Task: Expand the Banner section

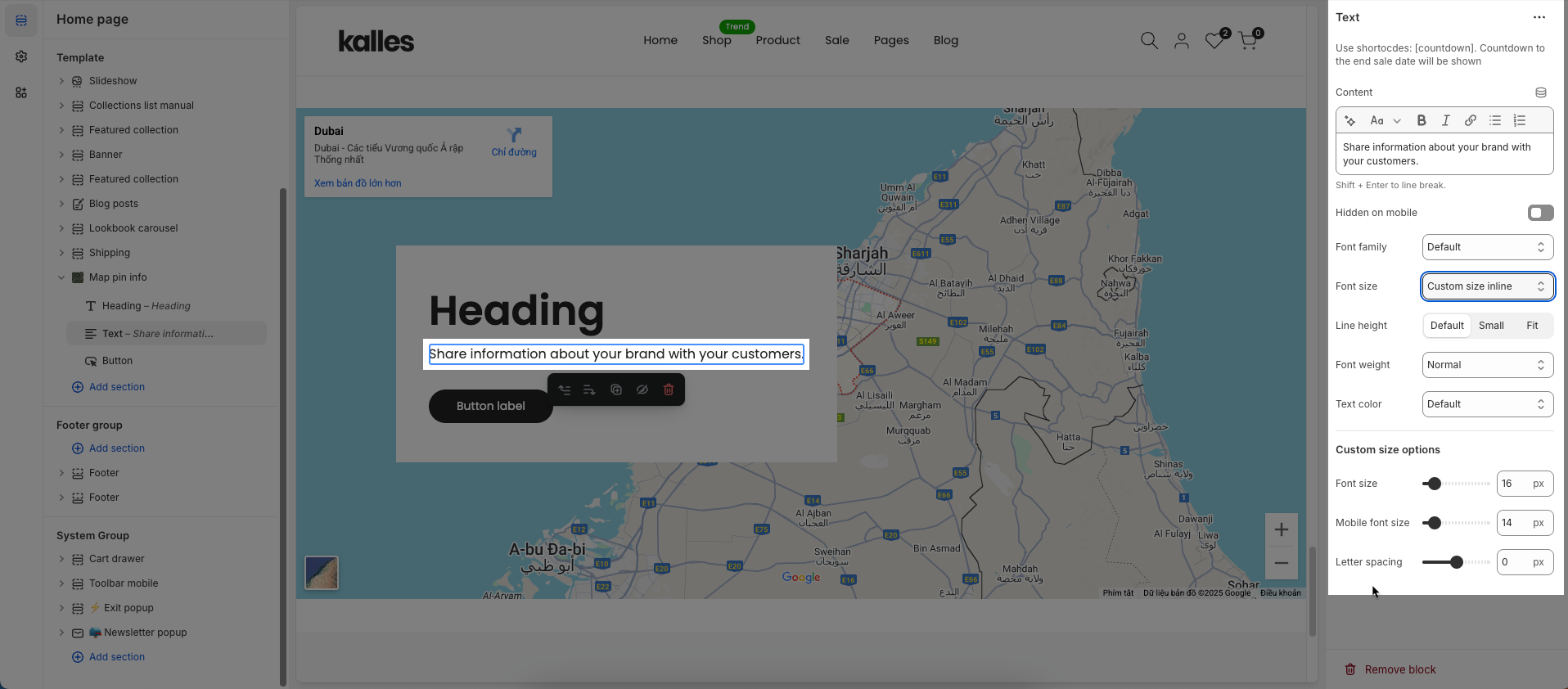Action: (61, 155)
